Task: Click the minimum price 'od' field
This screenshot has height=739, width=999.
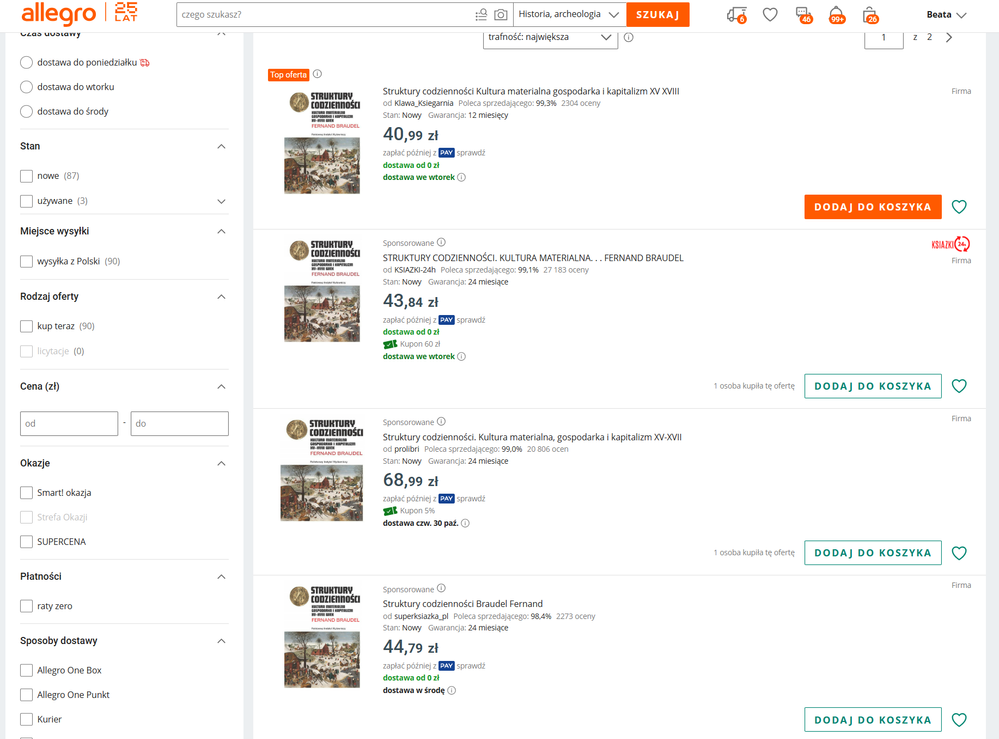Action: [x=69, y=423]
